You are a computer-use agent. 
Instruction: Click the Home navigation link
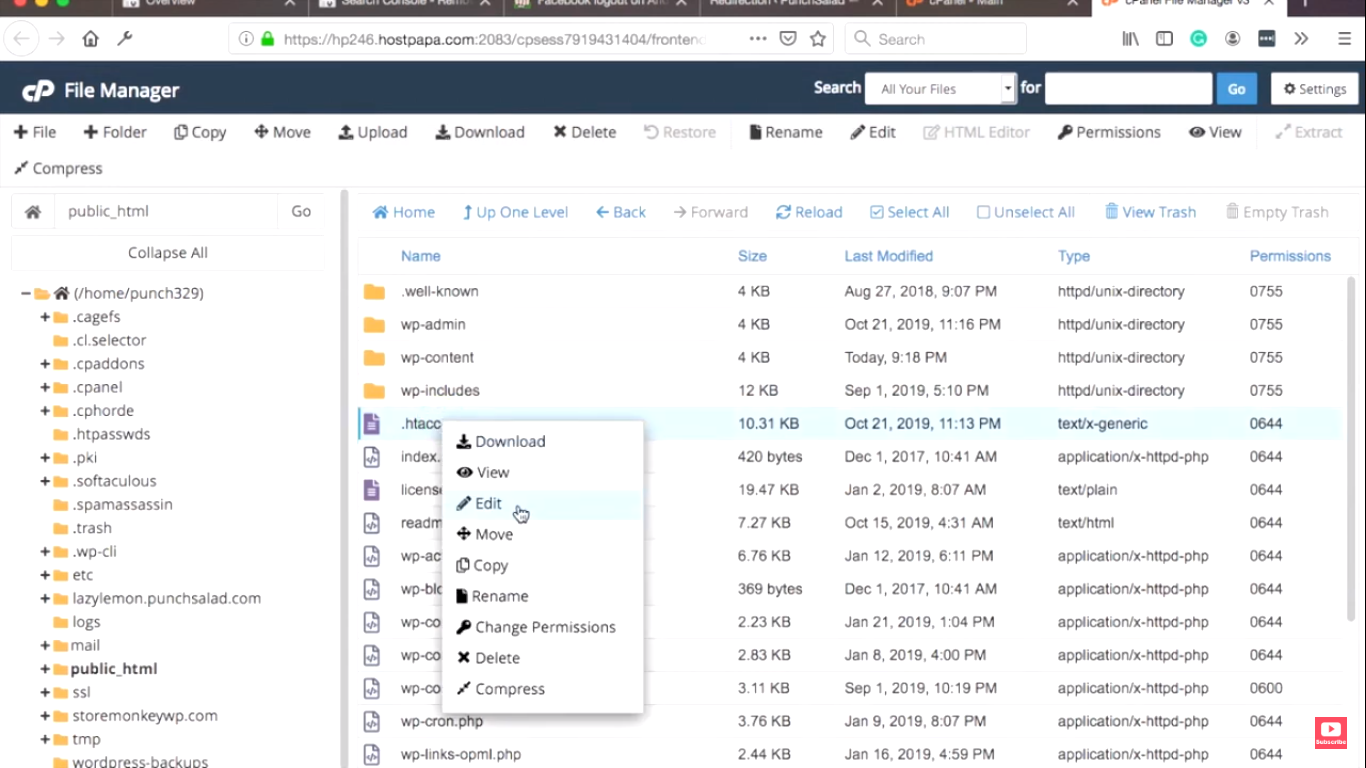point(404,212)
